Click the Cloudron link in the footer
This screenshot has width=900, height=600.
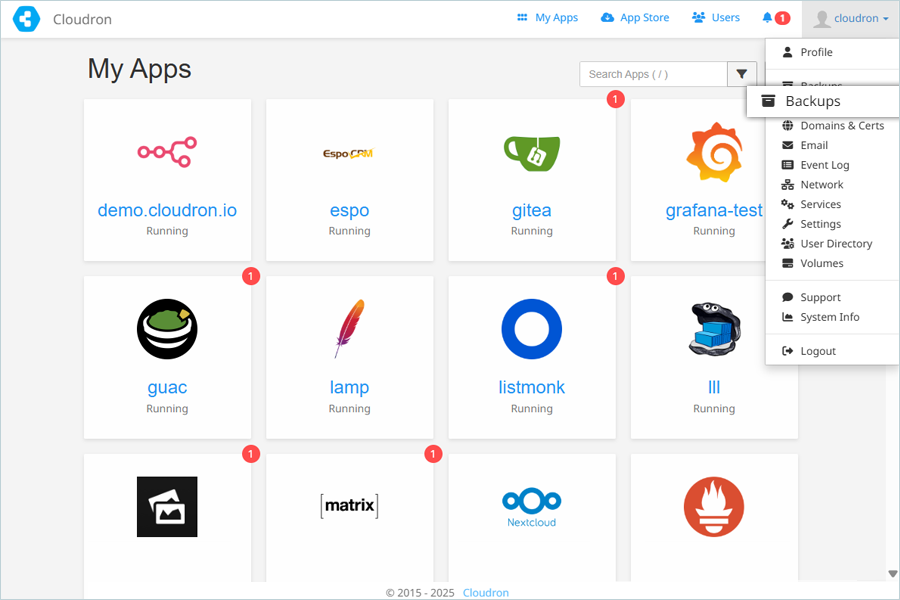coord(486,593)
